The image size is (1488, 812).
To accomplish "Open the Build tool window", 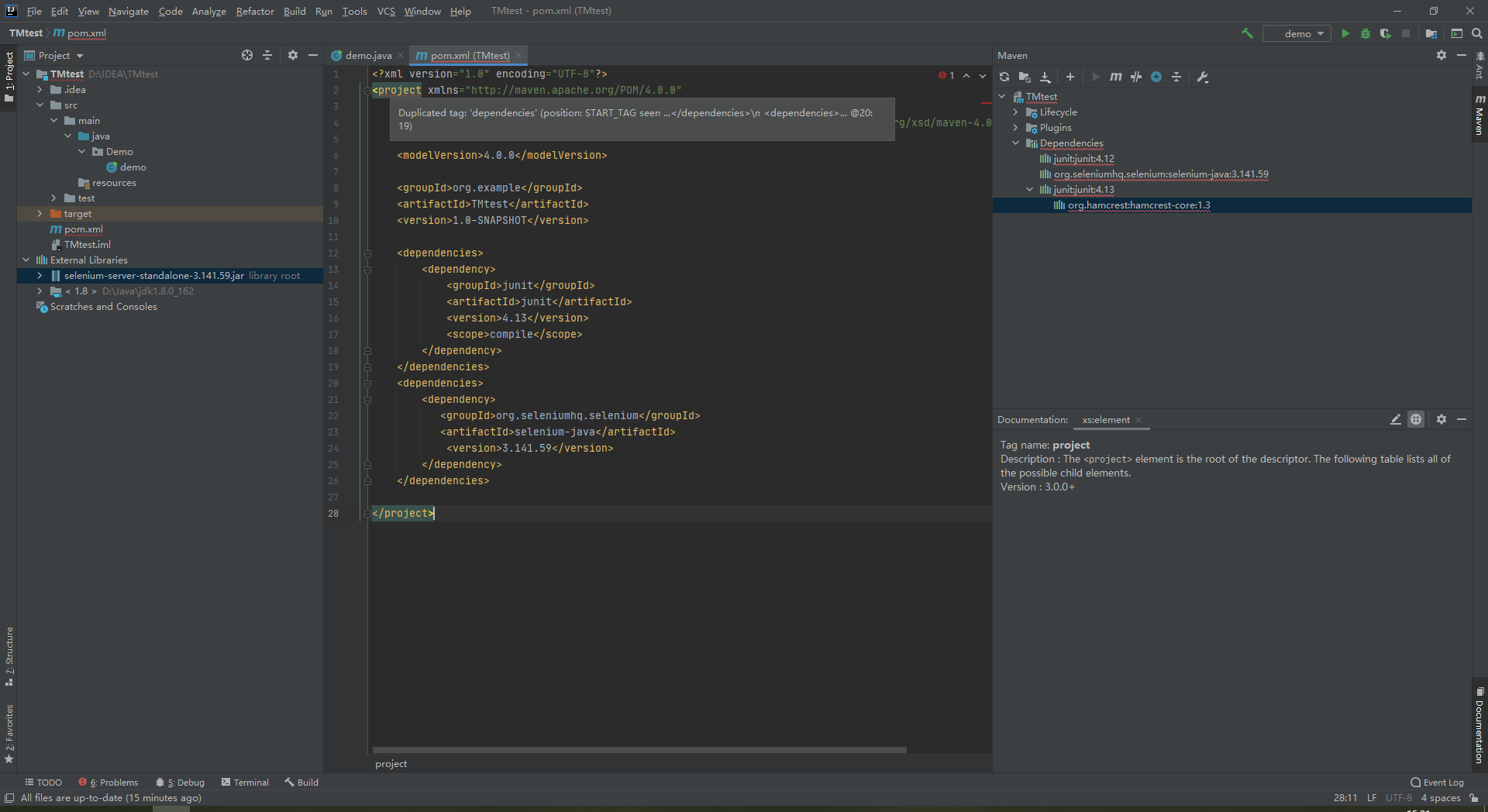I will coord(301,783).
